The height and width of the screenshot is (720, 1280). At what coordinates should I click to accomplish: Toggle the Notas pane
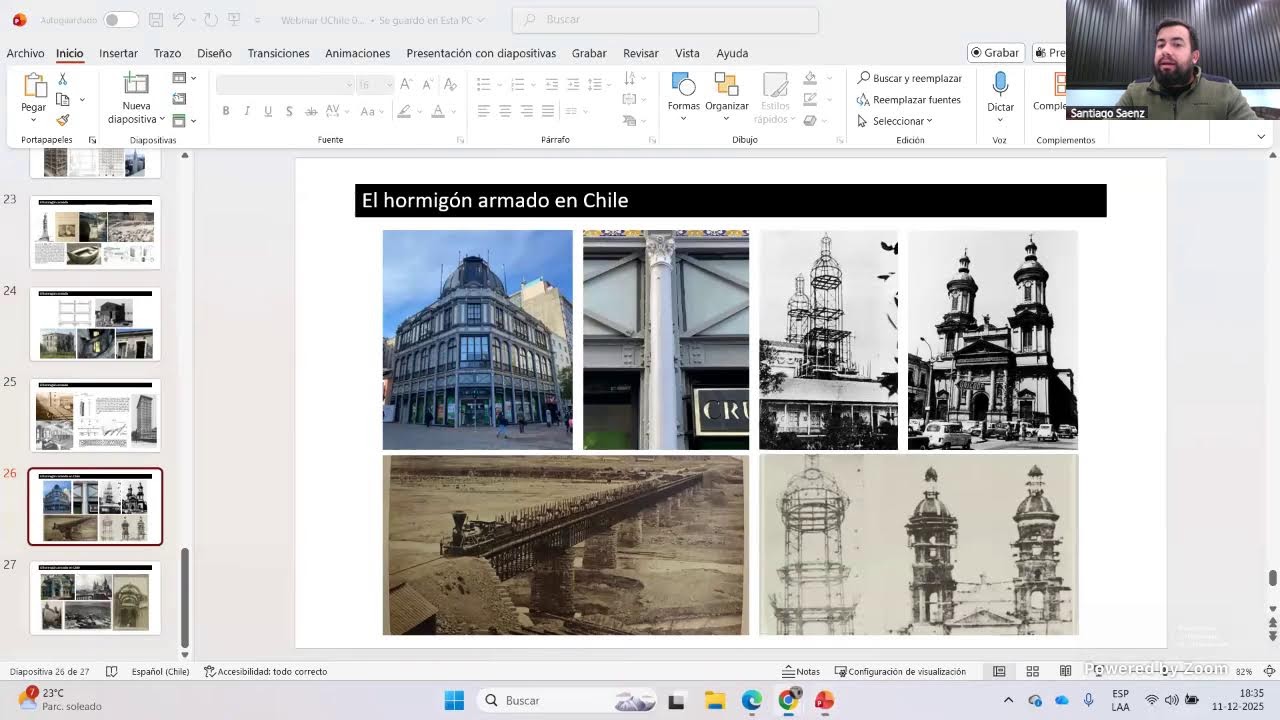pos(801,671)
